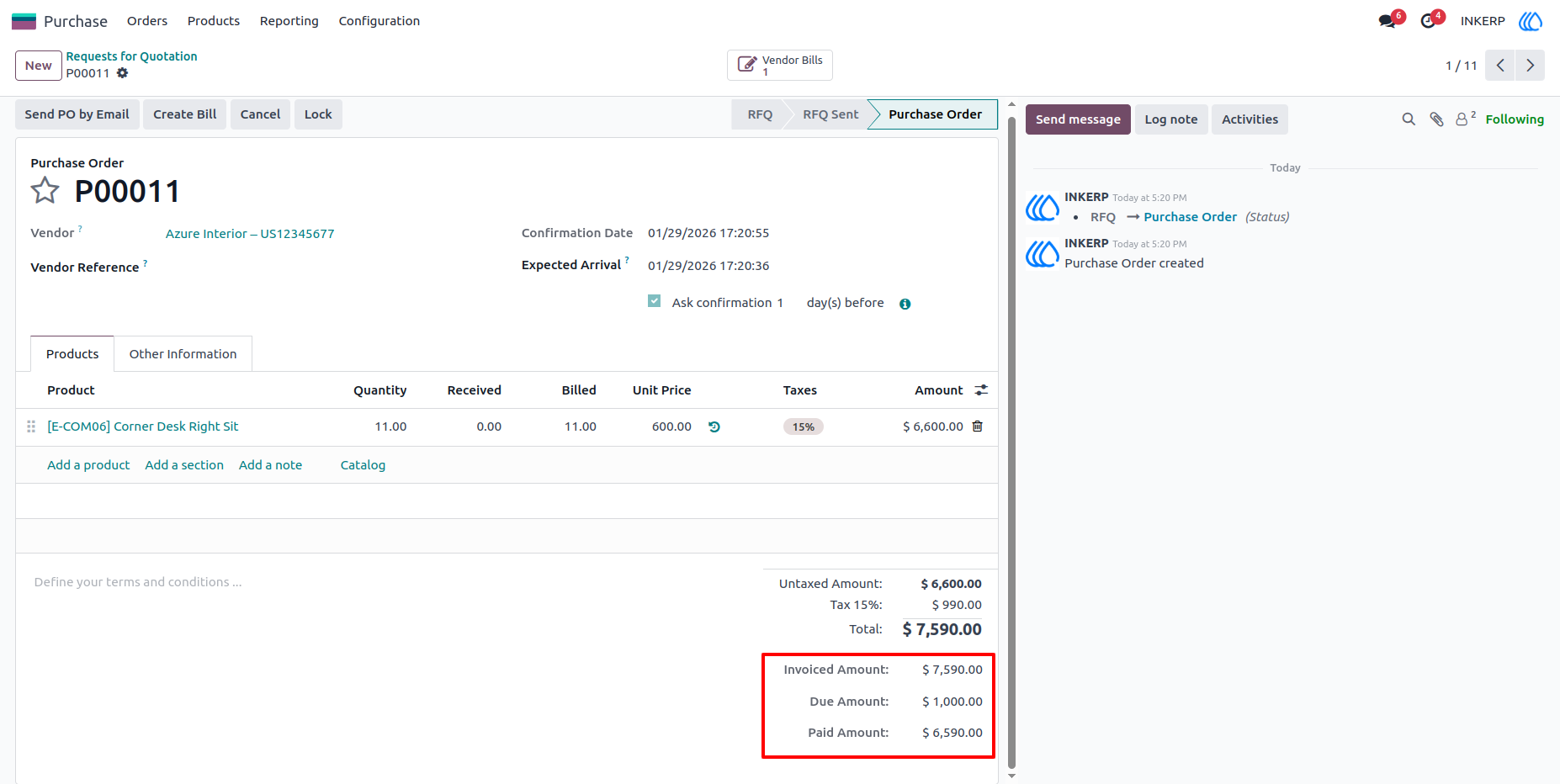The height and width of the screenshot is (784, 1560).
Task: Go to previous record arrow
Action: 1499,66
